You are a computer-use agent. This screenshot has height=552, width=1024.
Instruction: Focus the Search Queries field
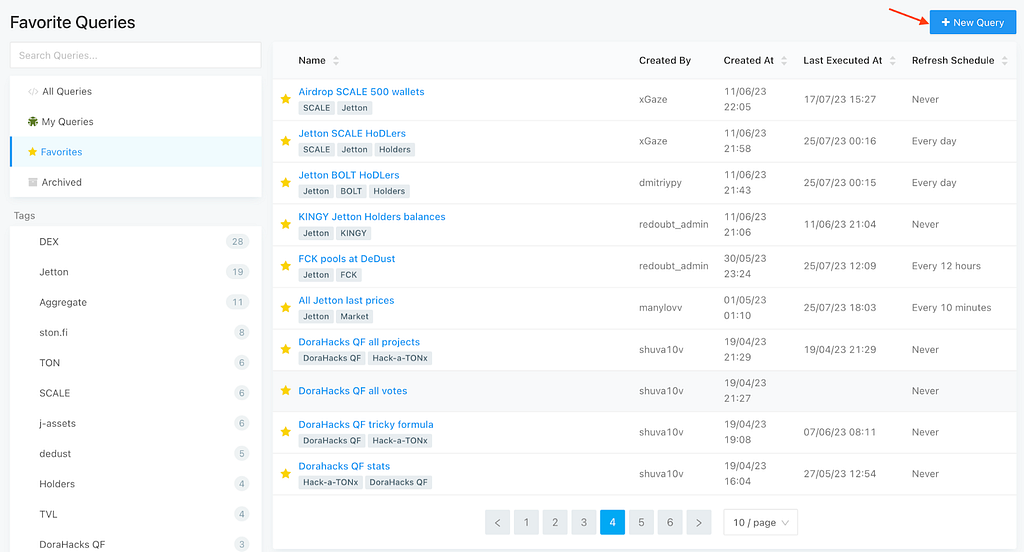[136, 56]
